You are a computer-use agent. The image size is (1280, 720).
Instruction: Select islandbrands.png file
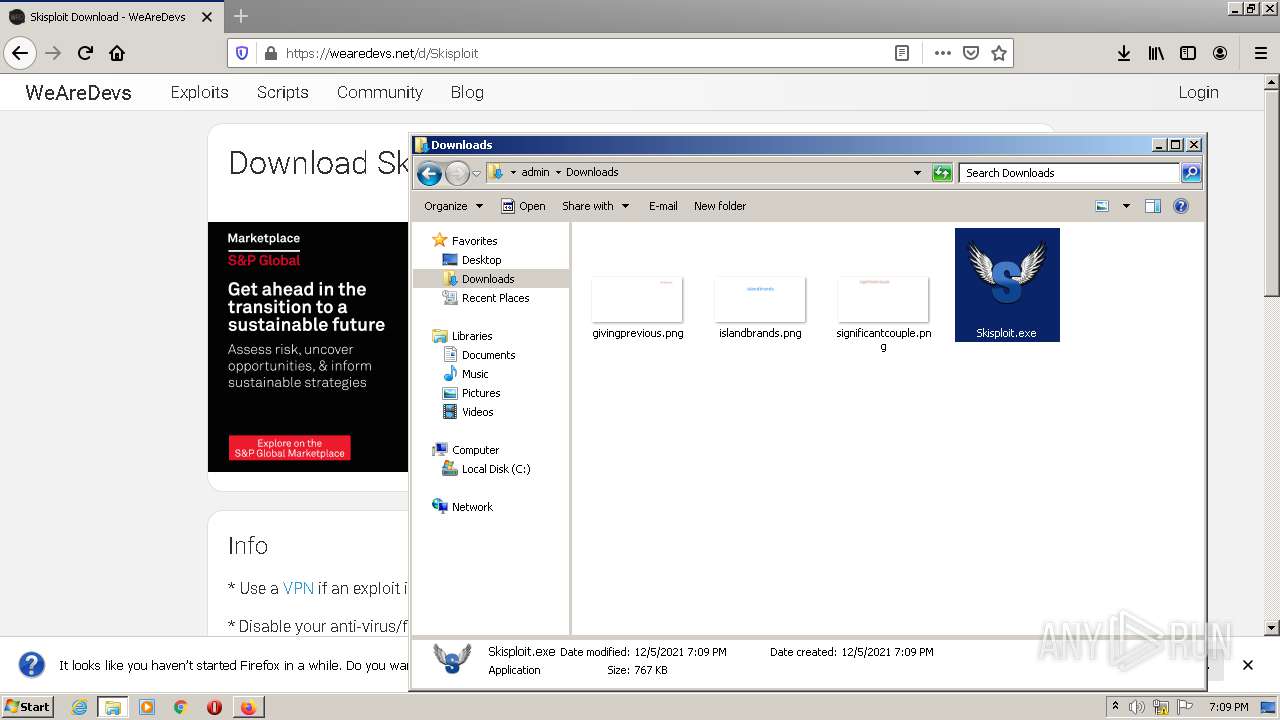760,310
